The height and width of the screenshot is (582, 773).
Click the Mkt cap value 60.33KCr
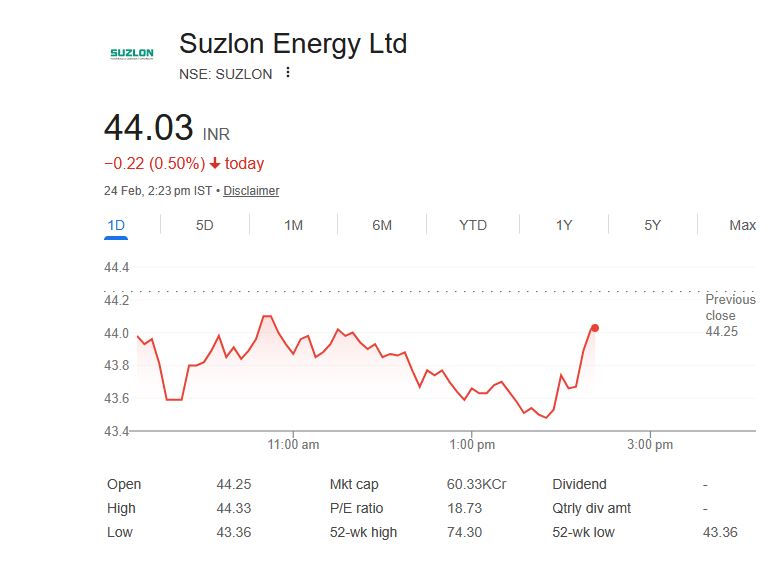pyautogui.click(x=476, y=484)
